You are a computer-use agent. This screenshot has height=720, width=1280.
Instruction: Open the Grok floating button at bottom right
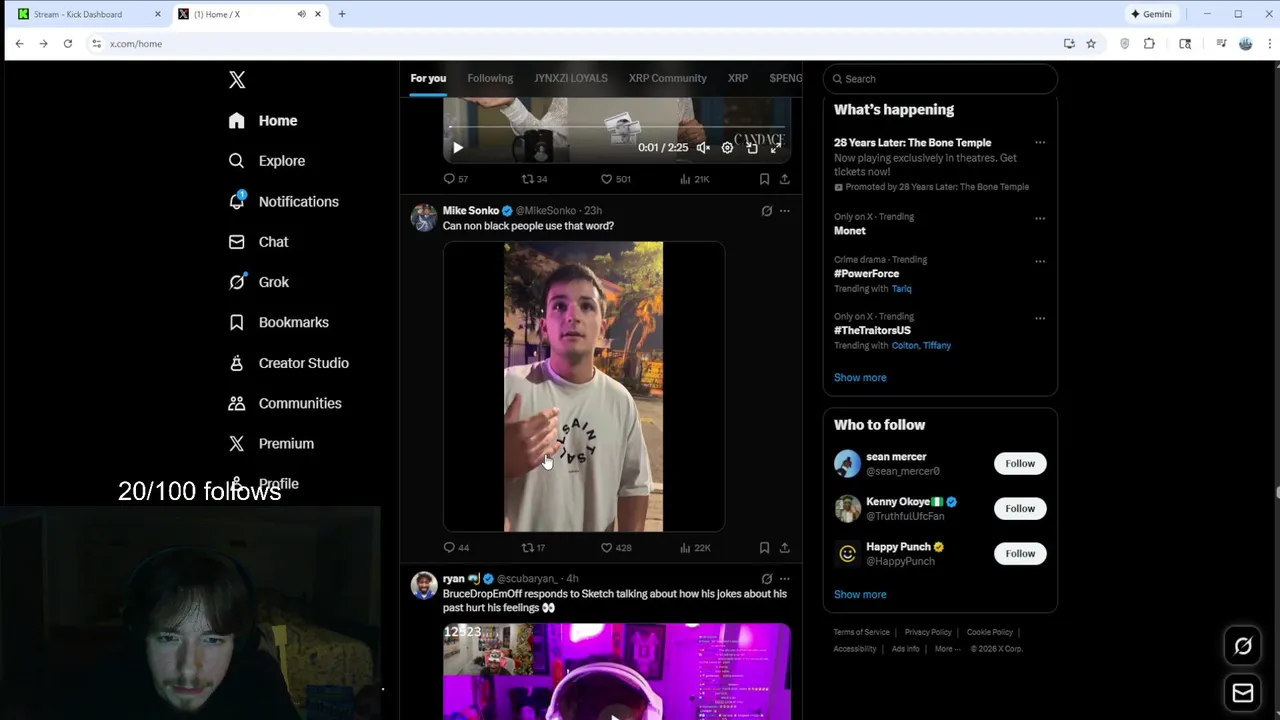tap(1243, 646)
